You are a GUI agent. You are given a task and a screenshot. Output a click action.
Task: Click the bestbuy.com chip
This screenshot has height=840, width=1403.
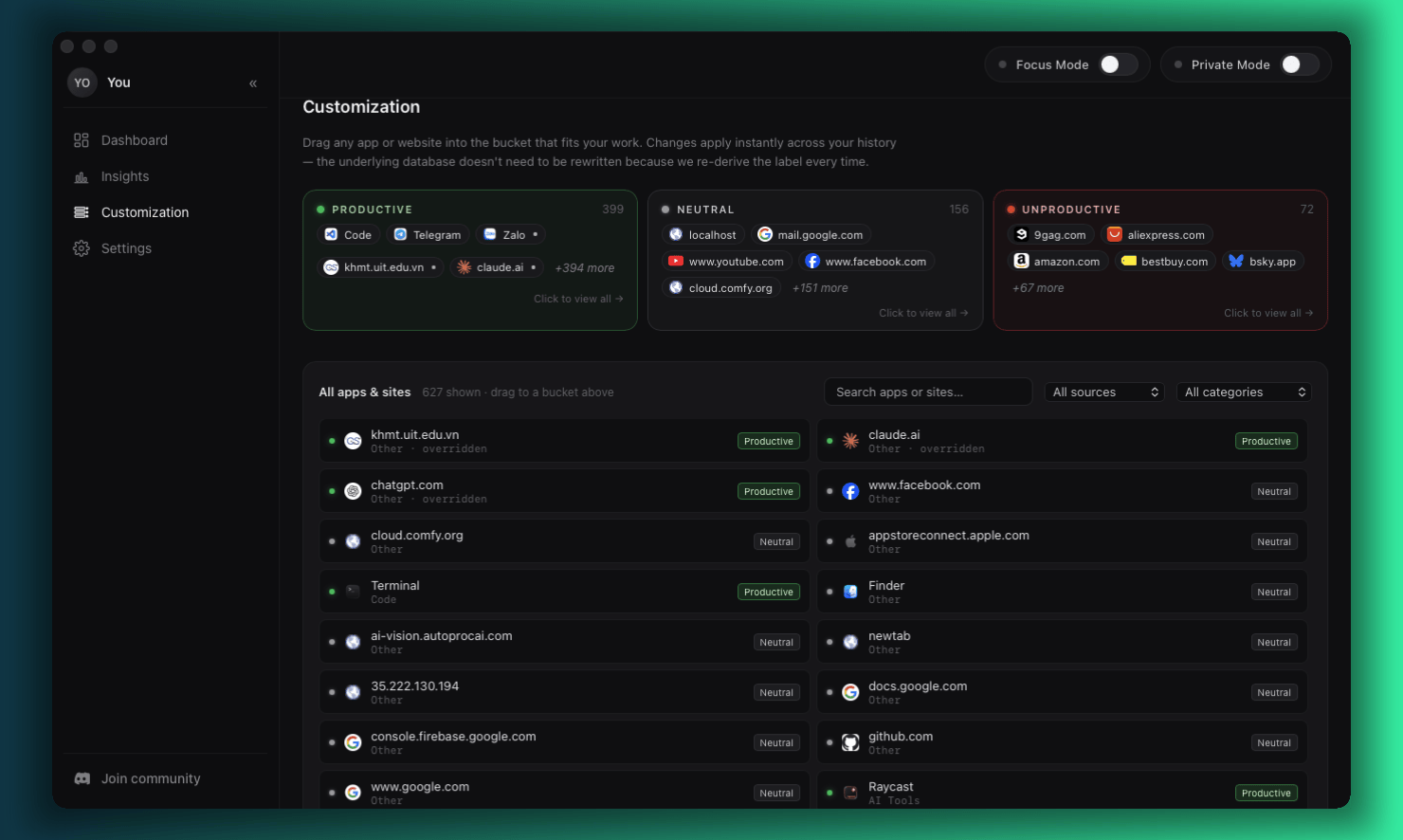pyautogui.click(x=1165, y=262)
